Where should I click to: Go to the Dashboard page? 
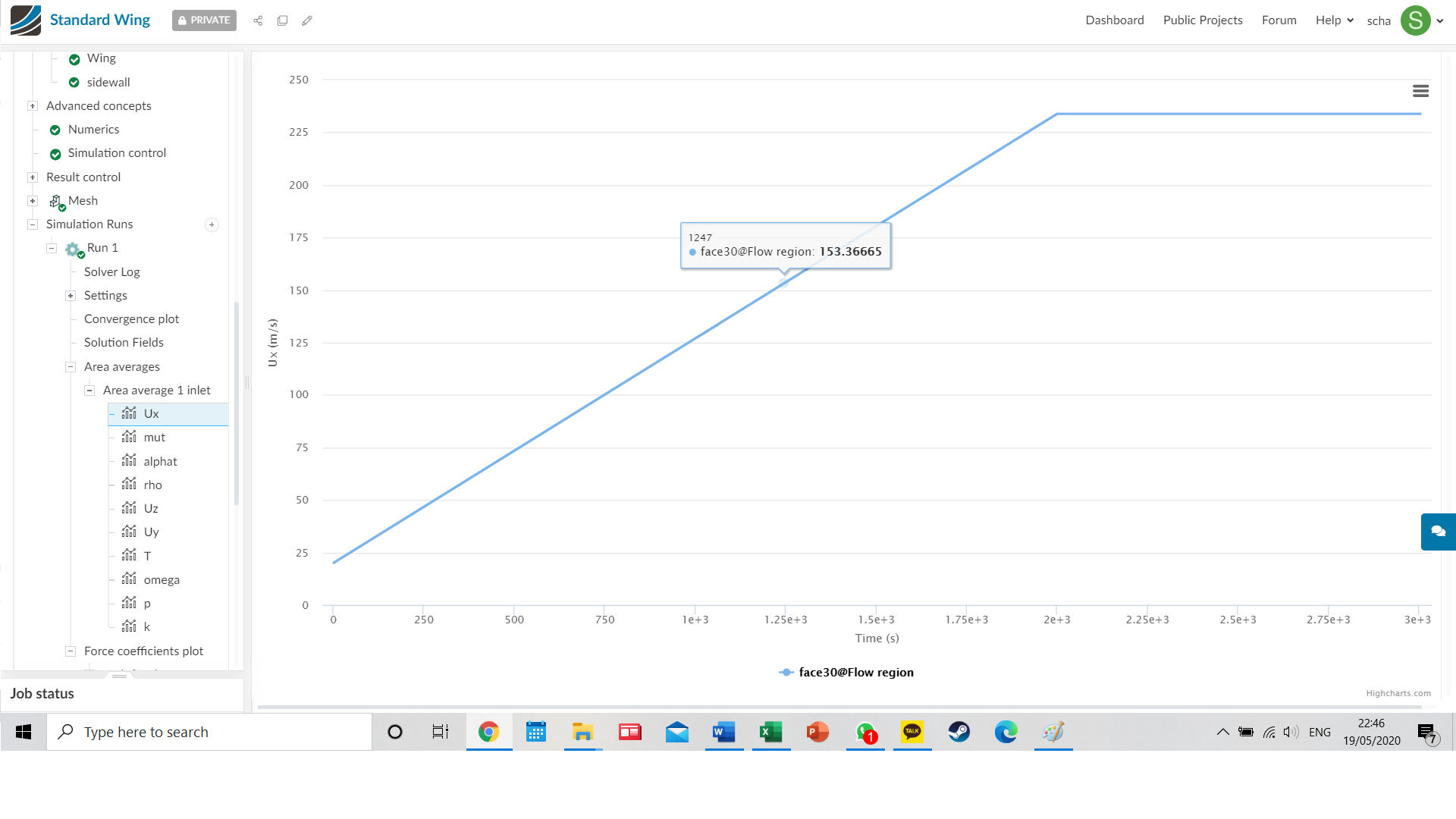(1114, 20)
